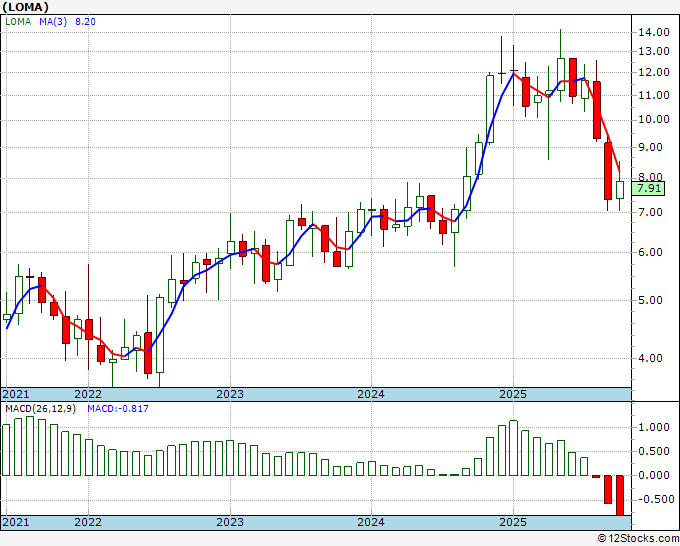Image resolution: width=680 pixels, height=546 pixels.
Task: Click 2025 on the price chart time axis
Action: pyautogui.click(x=513, y=394)
